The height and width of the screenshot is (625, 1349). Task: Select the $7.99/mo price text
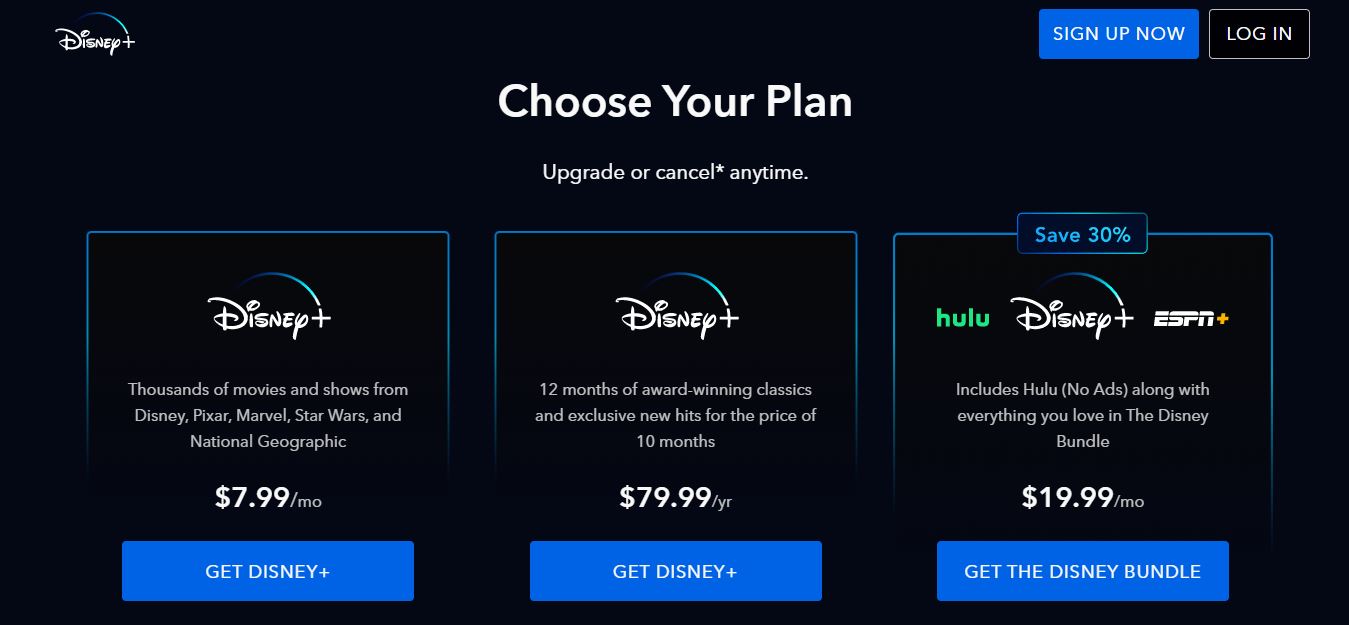pos(267,495)
